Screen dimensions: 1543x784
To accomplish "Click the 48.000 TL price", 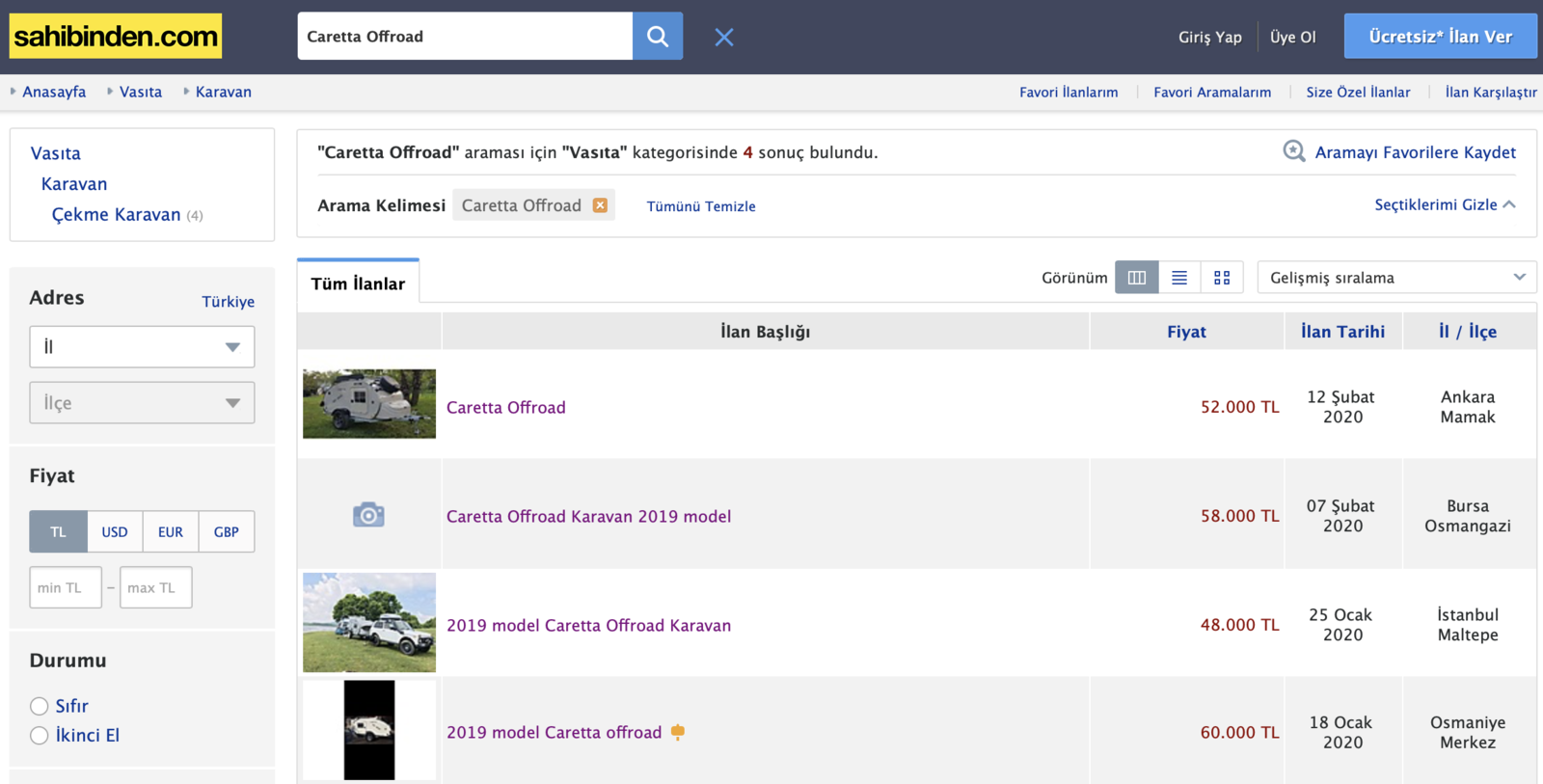I will (1240, 625).
